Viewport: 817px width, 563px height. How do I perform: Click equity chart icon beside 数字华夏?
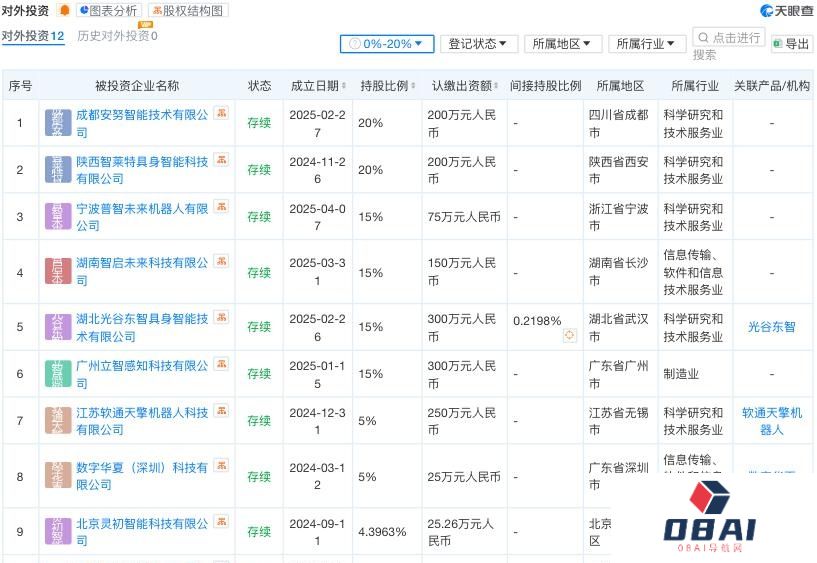[x=221, y=466]
